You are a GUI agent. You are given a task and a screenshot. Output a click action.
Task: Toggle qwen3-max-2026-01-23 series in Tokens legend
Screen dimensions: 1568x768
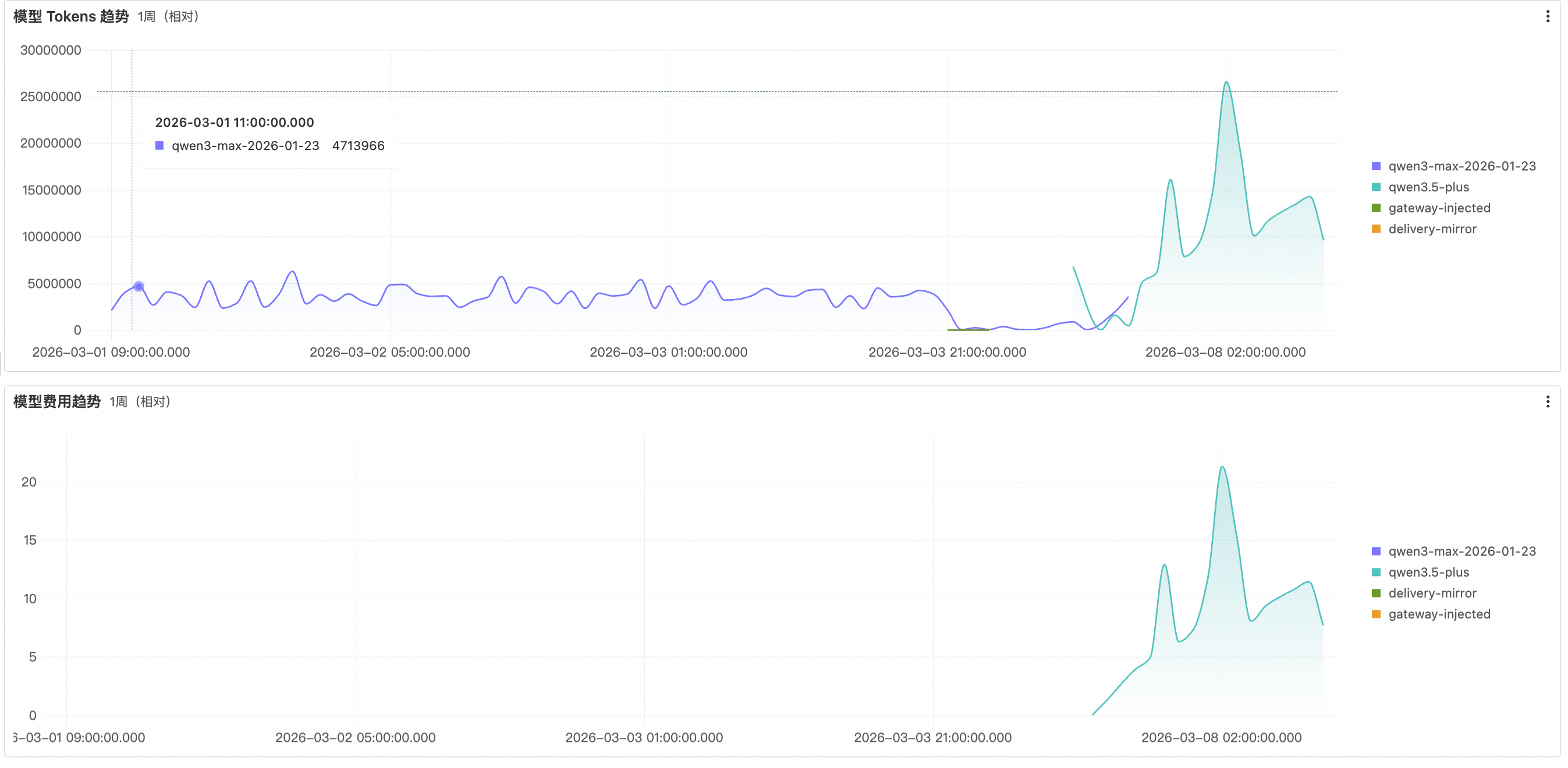pyautogui.click(x=1461, y=166)
